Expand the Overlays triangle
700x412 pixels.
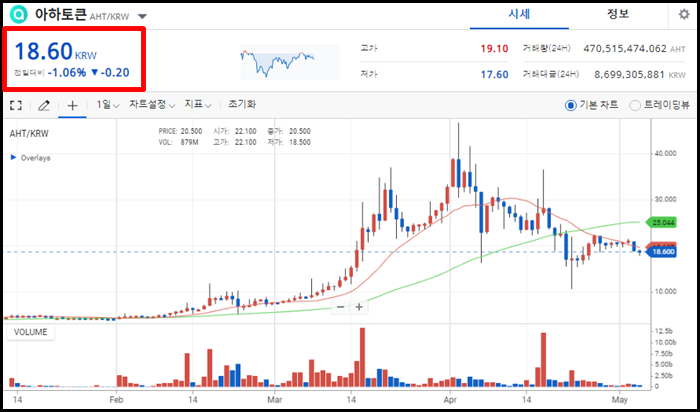click(13, 158)
